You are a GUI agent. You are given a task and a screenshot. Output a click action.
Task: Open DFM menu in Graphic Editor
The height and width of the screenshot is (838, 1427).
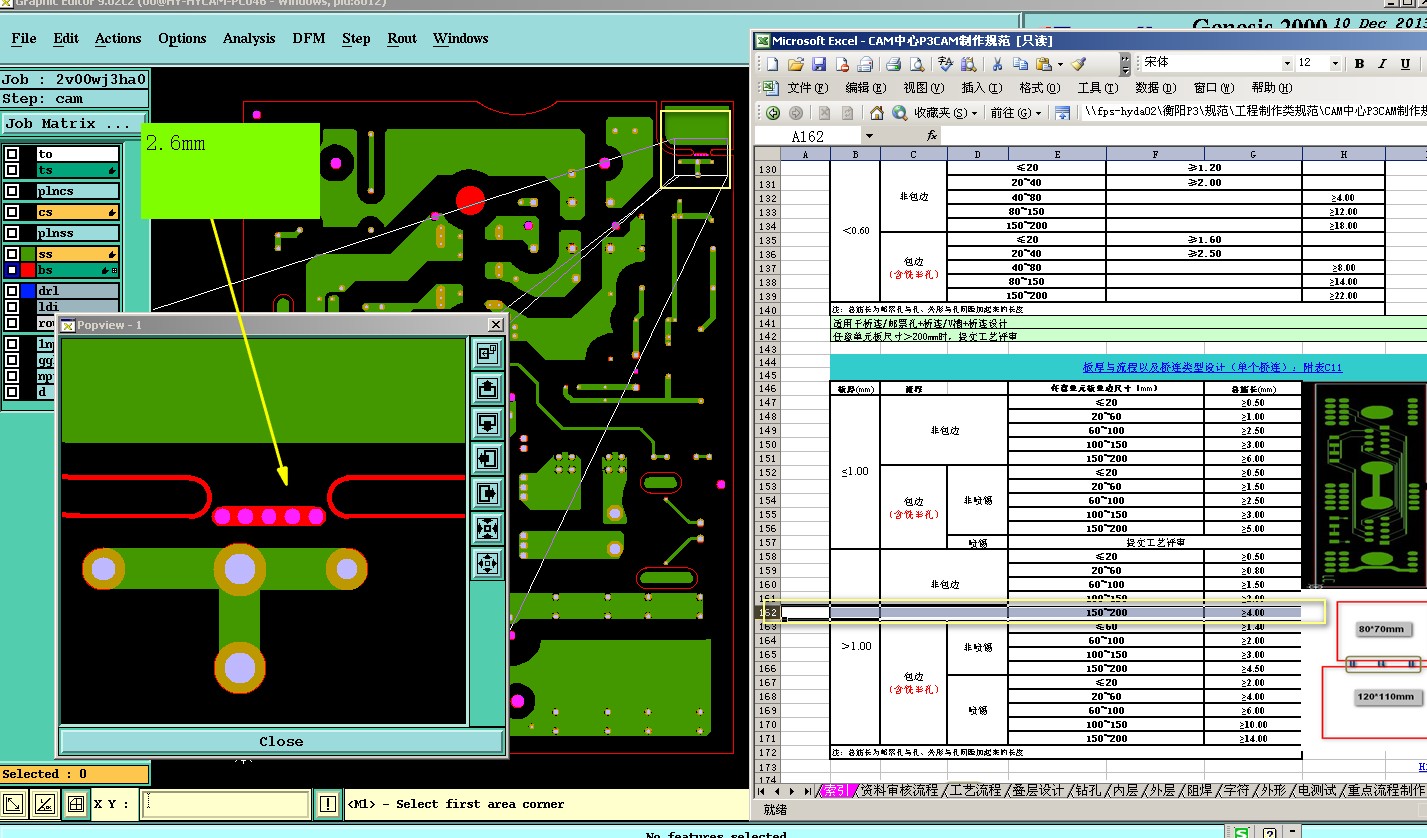click(x=309, y=39)
